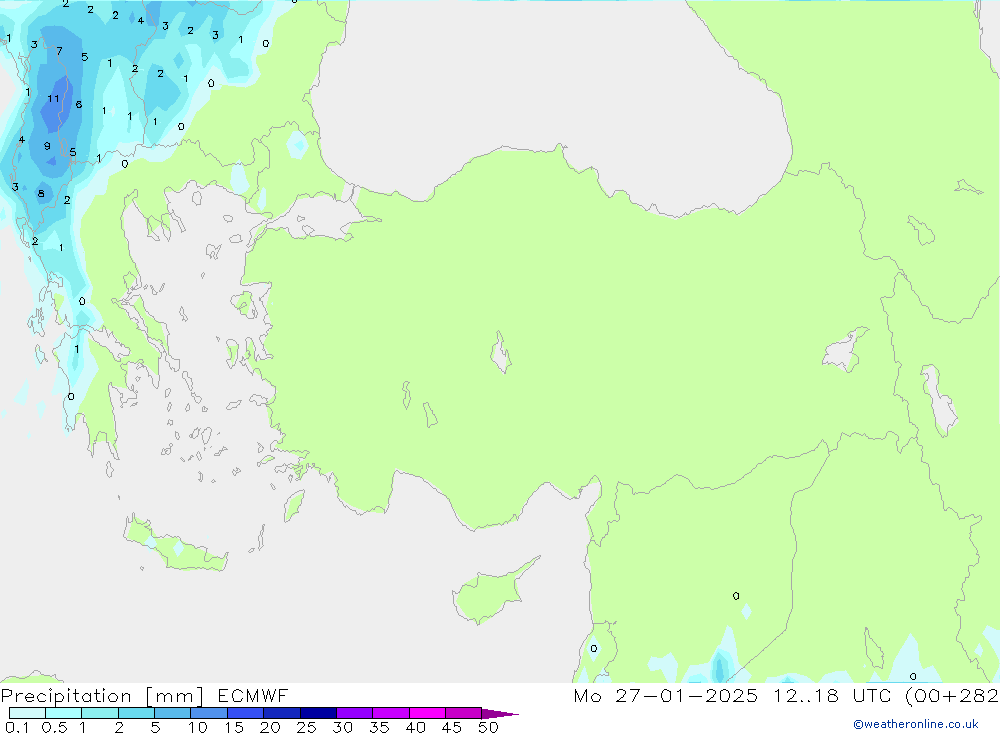Click Lake Van in eastern Turkey

(x=843, y=352)
